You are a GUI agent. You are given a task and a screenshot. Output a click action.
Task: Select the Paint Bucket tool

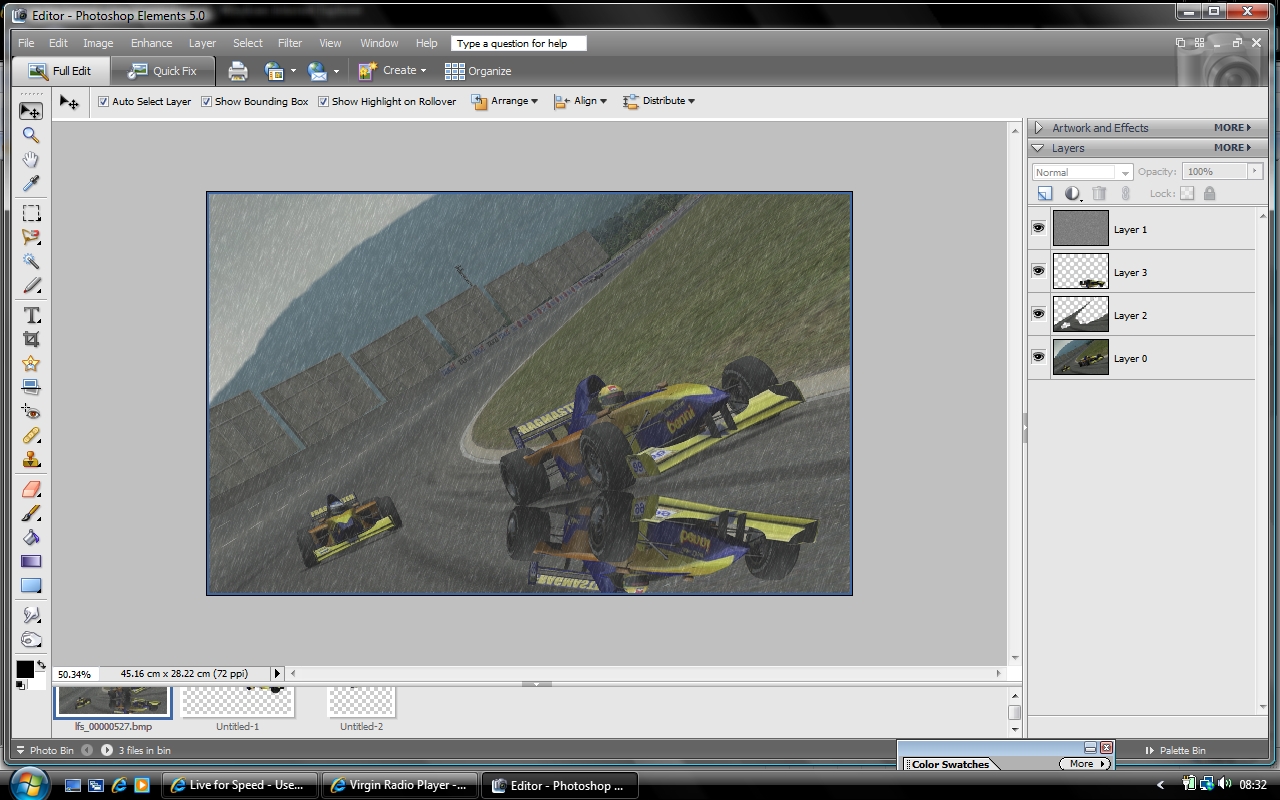31,538
